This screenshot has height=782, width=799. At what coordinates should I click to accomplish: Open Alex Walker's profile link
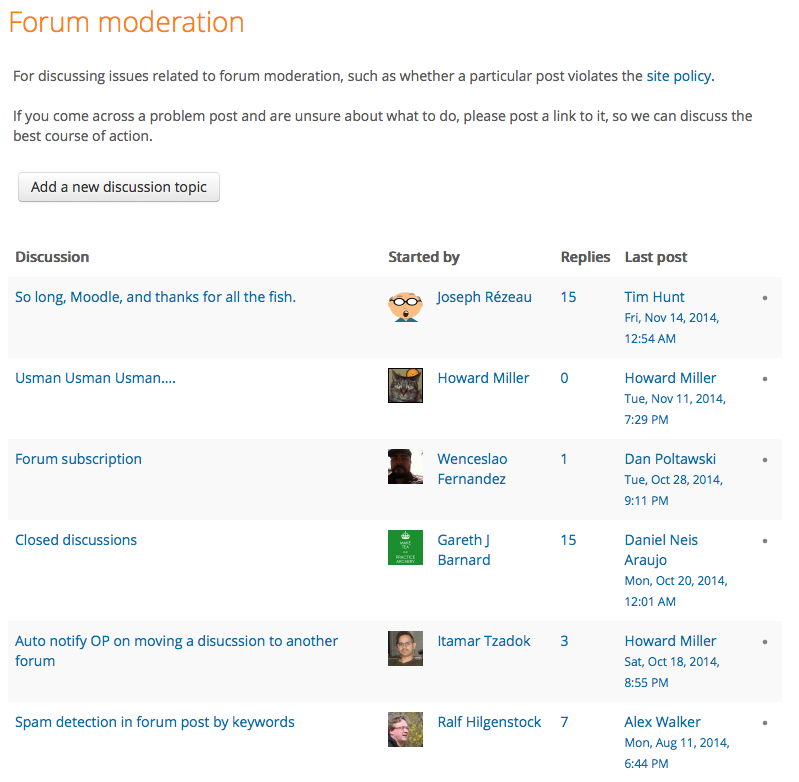662,722
